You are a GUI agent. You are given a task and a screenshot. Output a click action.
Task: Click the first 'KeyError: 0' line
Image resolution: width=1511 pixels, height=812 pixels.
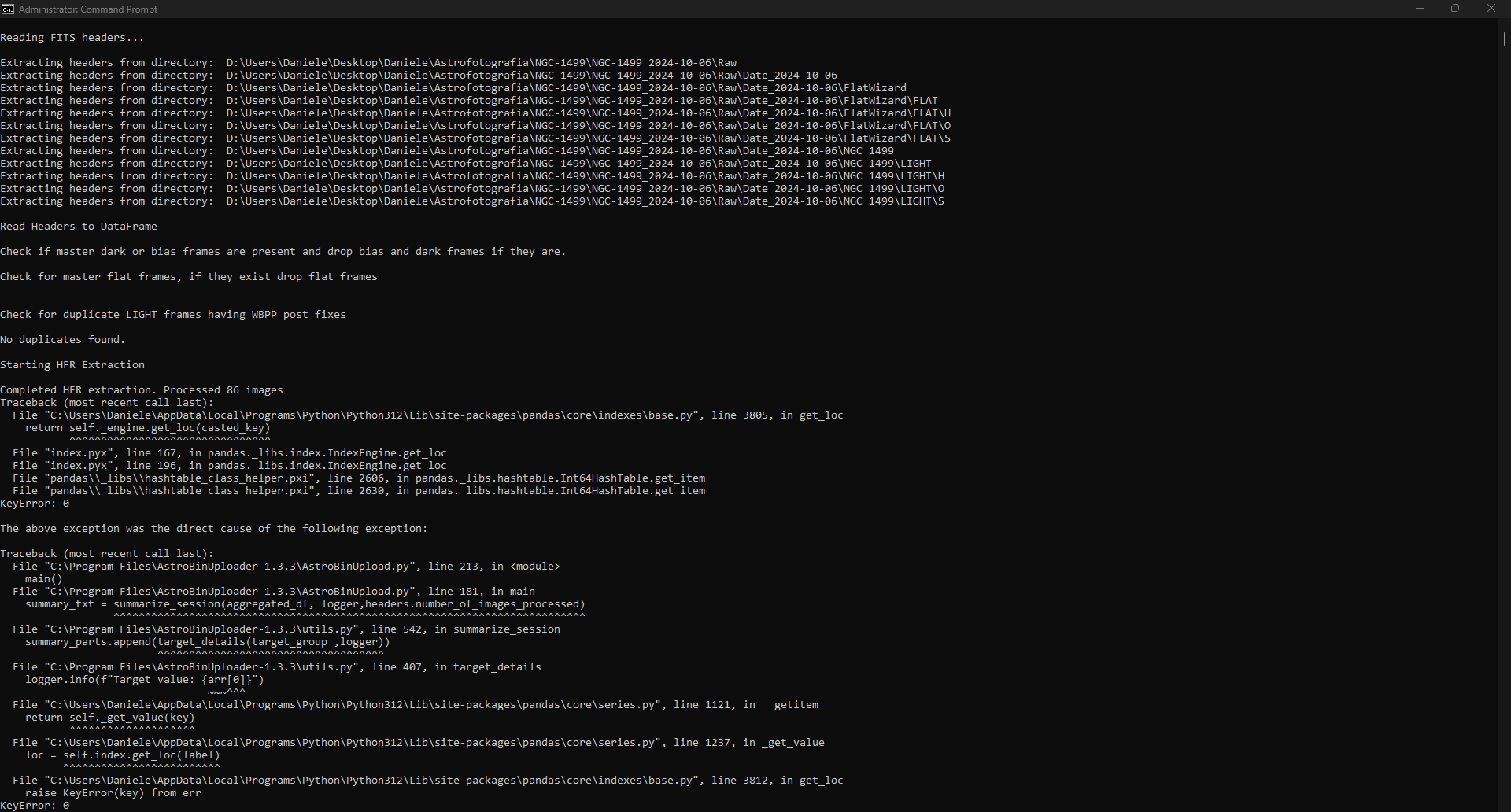tap(35, 504)
